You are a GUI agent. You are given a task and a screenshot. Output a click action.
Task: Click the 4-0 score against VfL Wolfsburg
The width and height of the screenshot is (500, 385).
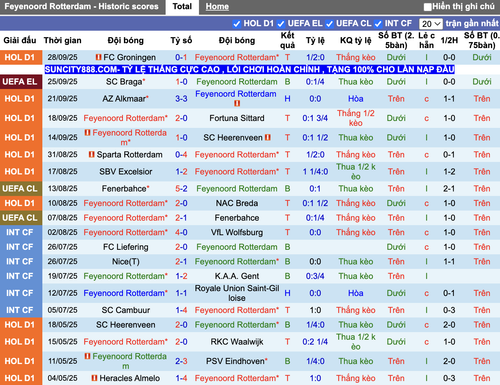pos(181,232)
